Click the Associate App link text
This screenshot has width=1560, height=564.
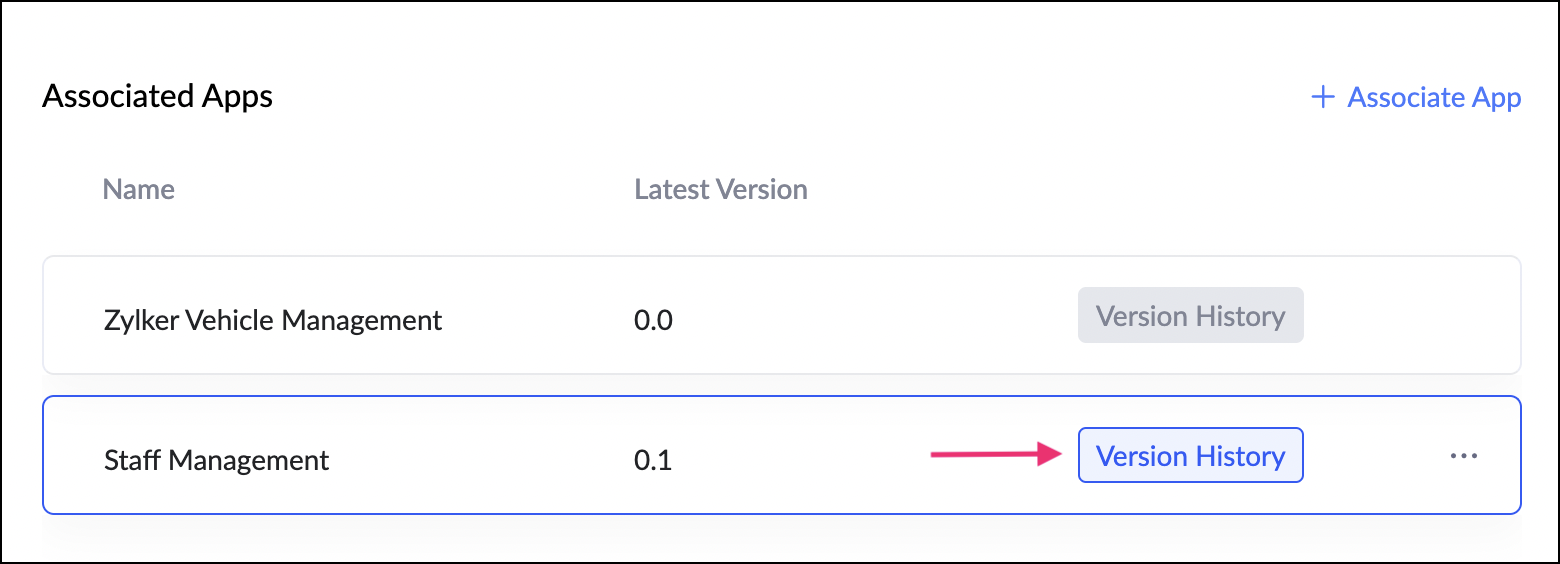[x=1434, y=97]
